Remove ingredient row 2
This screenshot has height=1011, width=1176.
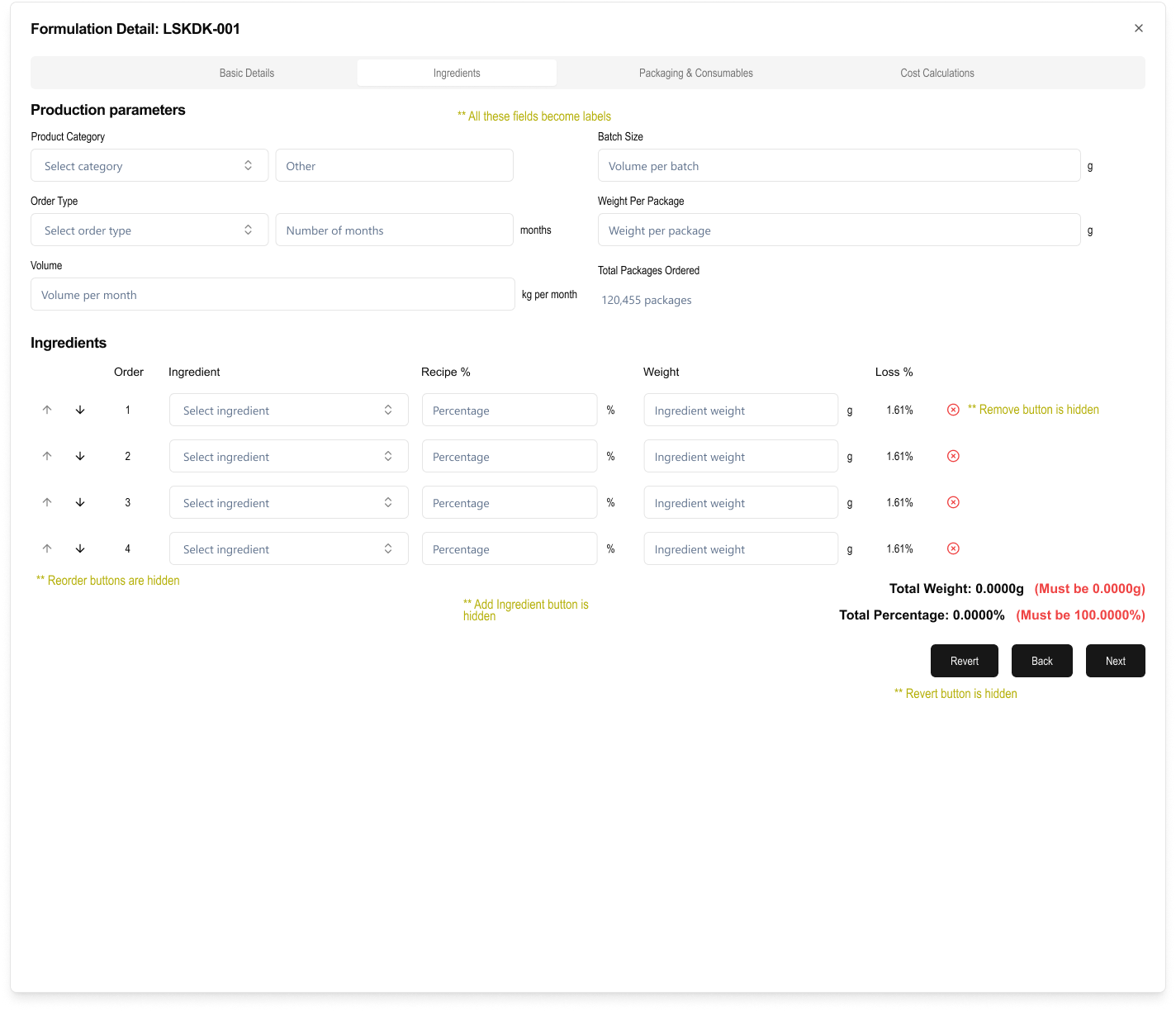click(953, 456)
